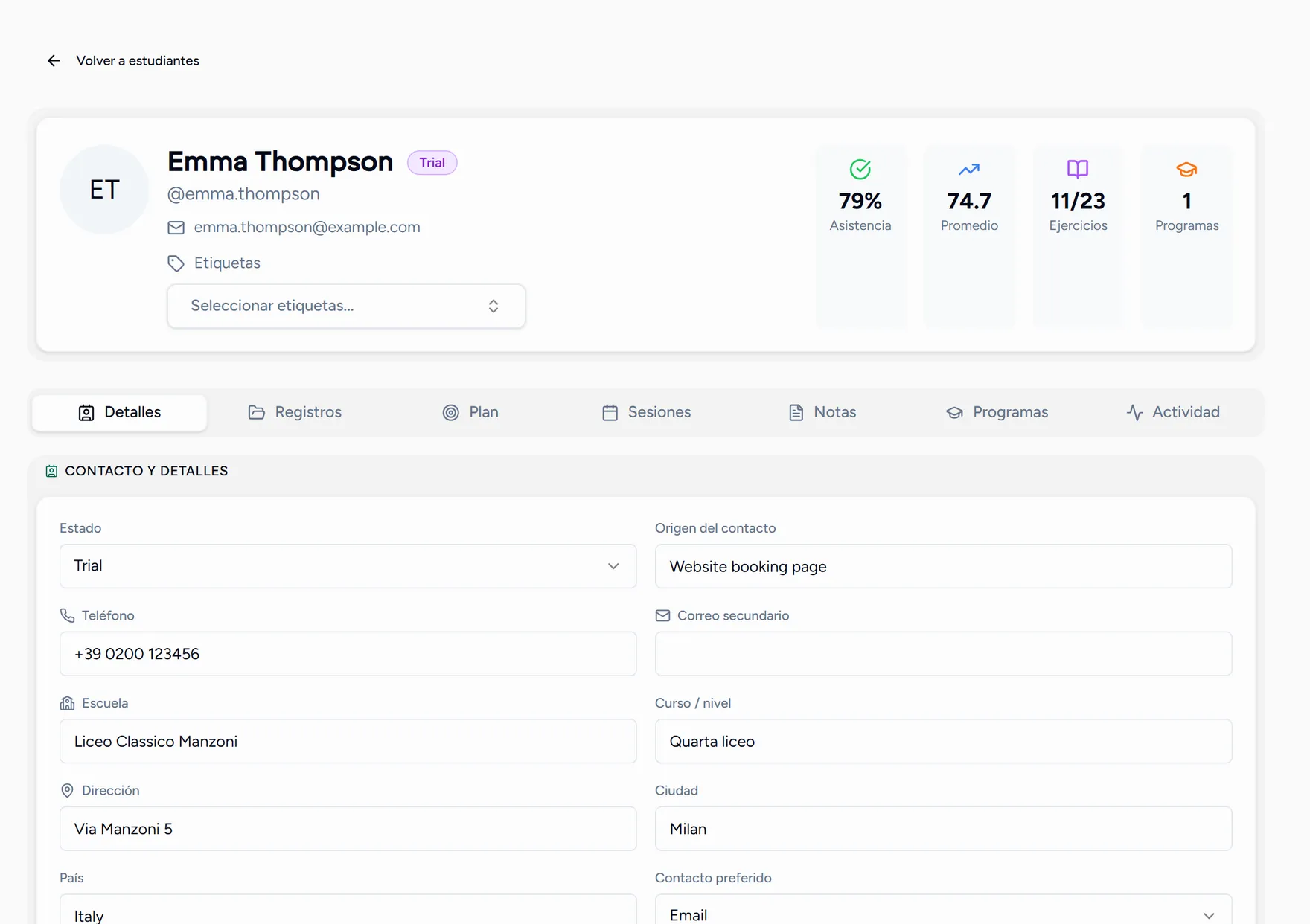
Task: Click the trending-up Promedio icon
Action: [969, 170]
